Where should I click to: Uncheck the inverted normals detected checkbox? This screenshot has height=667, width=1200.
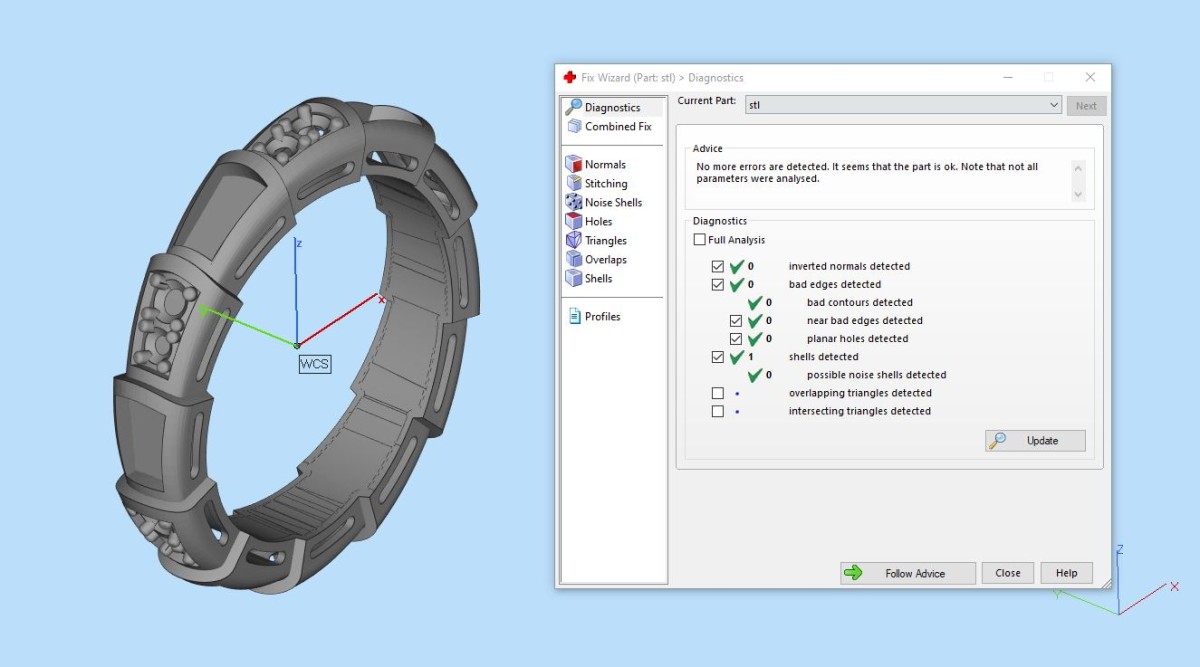click(717, 267)
